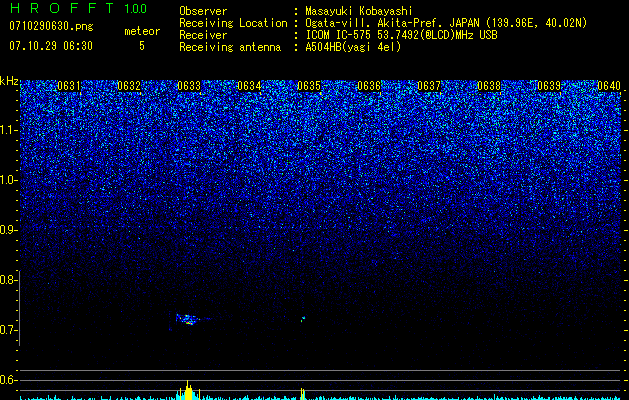The width and height of the screenshot is (629, 400).
Task: Click the A504HB(yagi 4el) antenna text
Action: tap(353, 47)
